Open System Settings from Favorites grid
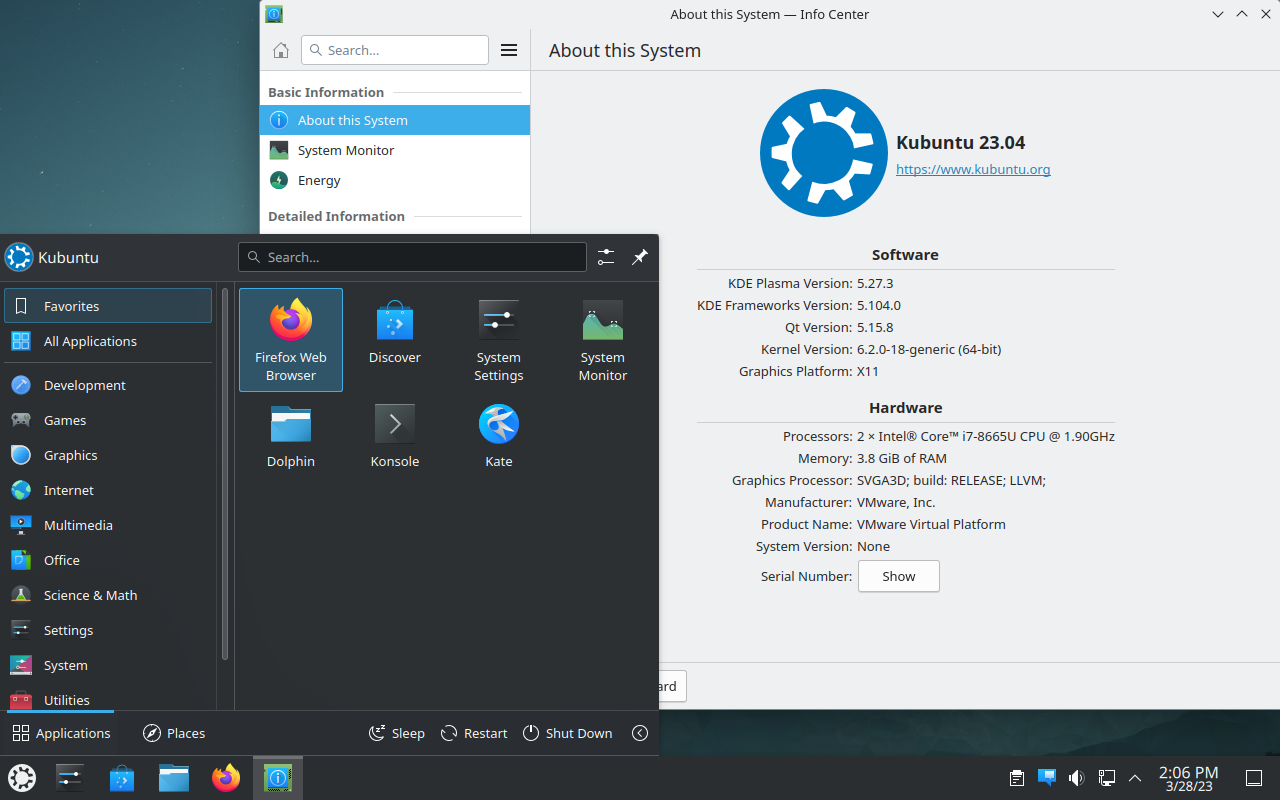The height and width of the screenshot is (800, 1280). 498,339
